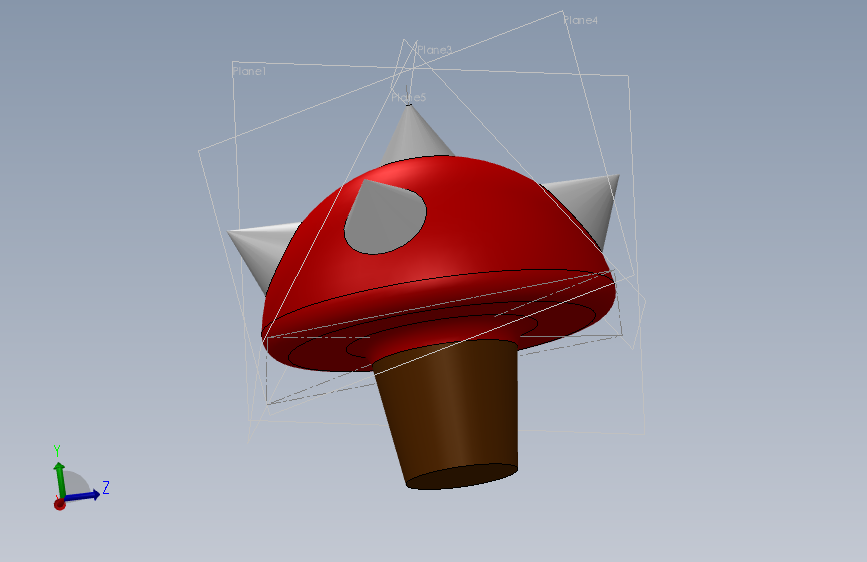Select the gray front-facing spike on cap
The width and height of the screenshot is (867, 562).
(x=384, y=218)
